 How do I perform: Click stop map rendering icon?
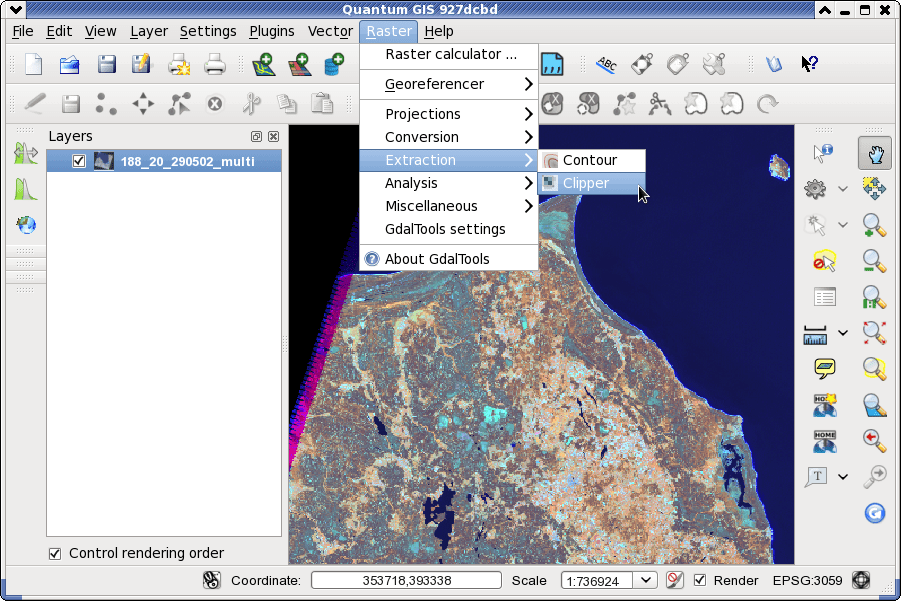tap(675, 580)
